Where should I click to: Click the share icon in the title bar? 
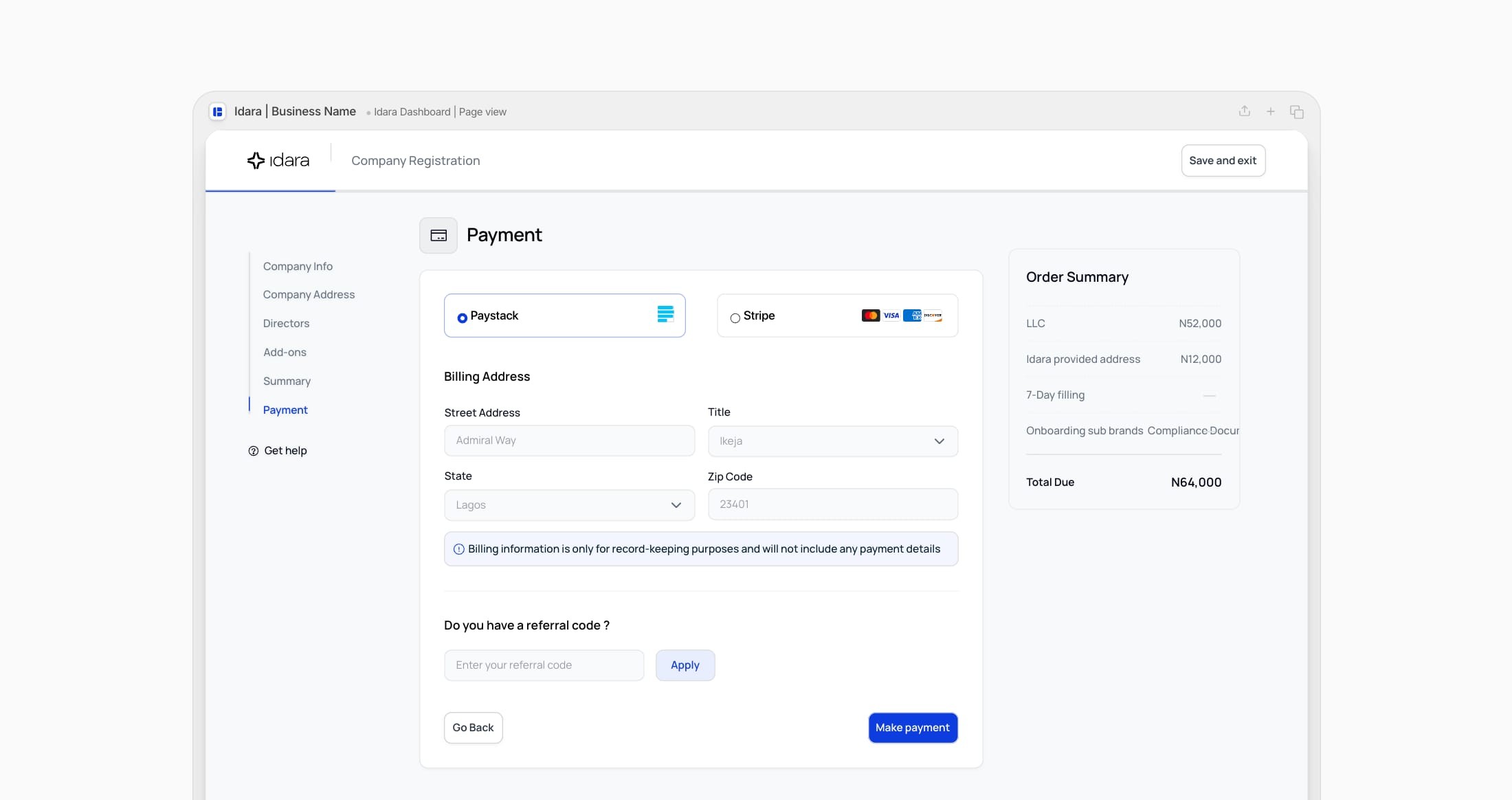point(1244,111)
